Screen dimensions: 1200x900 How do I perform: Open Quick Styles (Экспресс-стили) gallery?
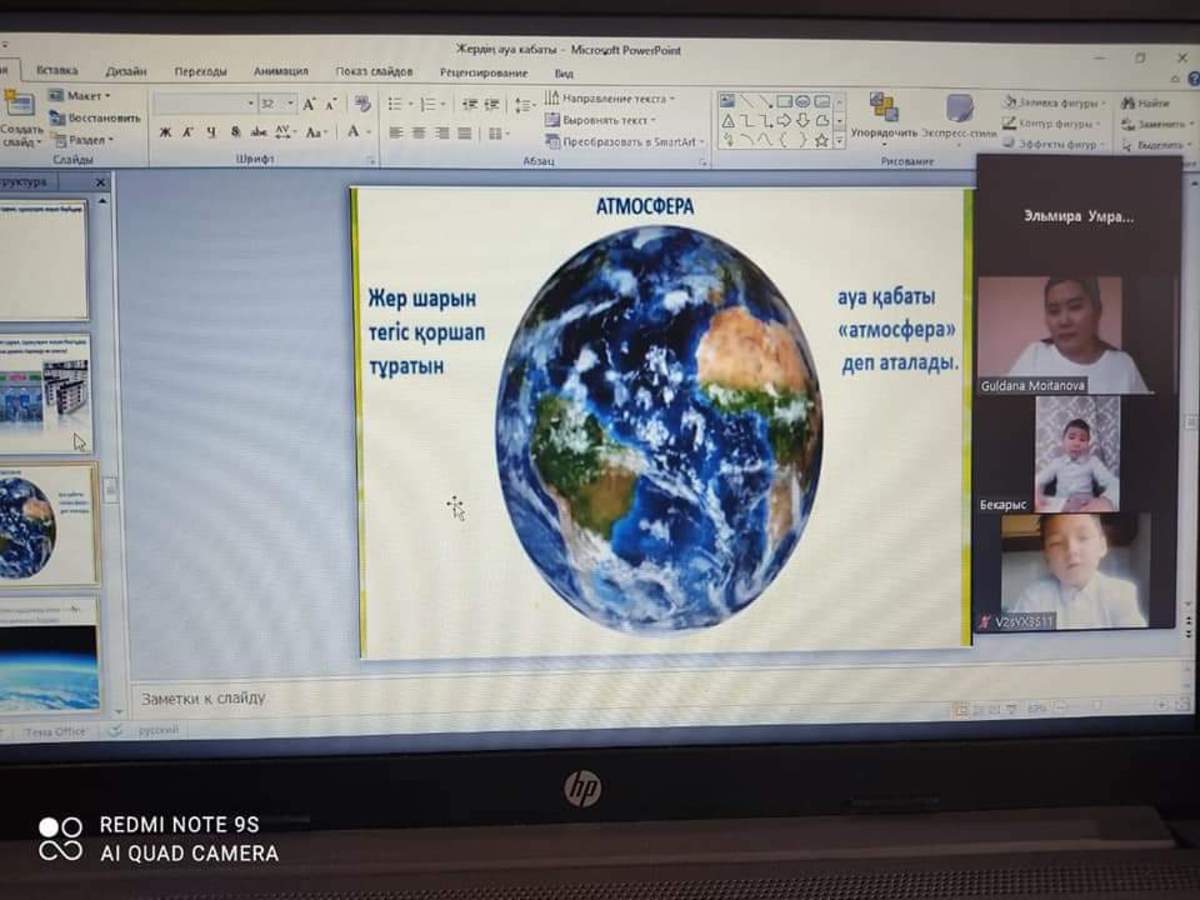point(959,112)
